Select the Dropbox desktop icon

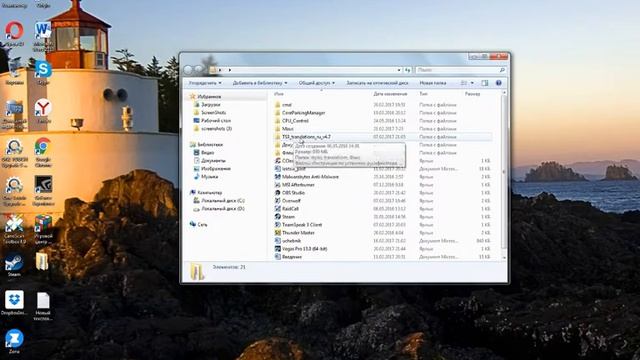pyautogui.click(x=14, y=303)
